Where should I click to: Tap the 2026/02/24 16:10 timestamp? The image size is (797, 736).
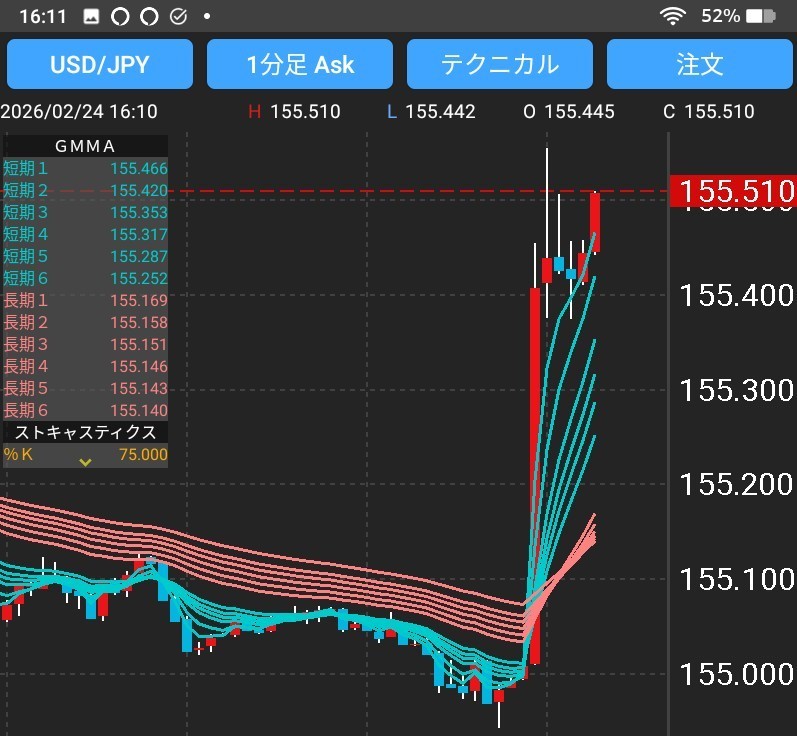tap(79, 112)
